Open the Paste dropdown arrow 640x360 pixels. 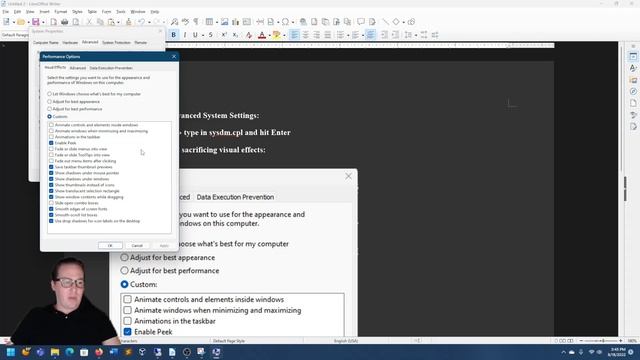tap(118, 22)
